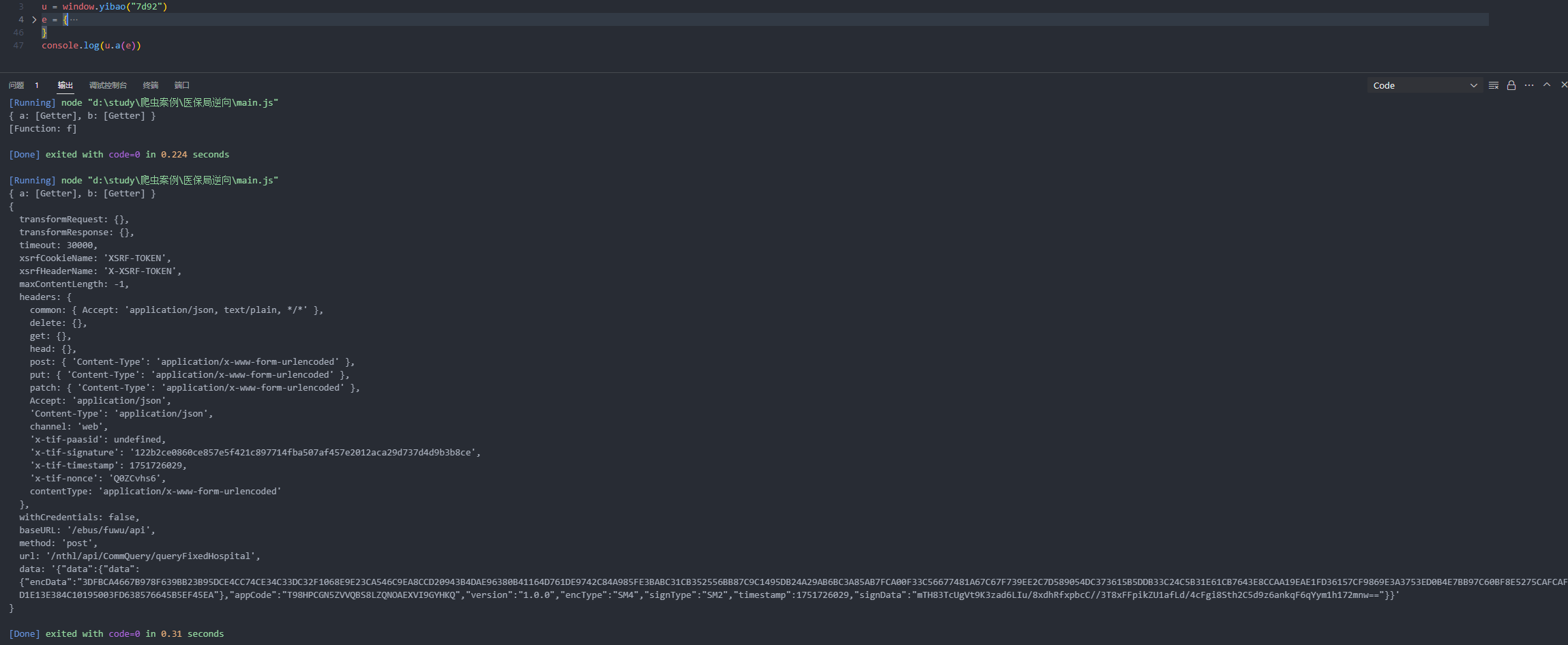Click xsrfCookieName 'XSRF-TOKEN' line
Viewport: 1568px width, 645px height.
pos(95,258)
